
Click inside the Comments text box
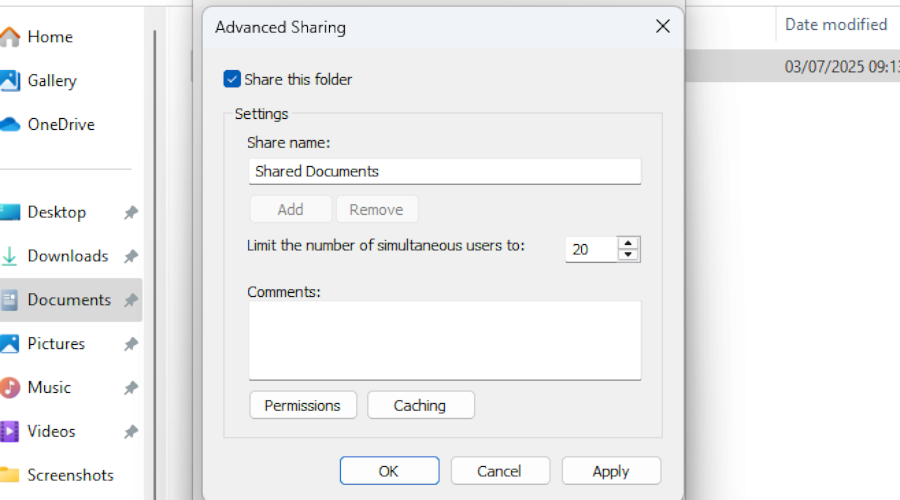[445, 340]
